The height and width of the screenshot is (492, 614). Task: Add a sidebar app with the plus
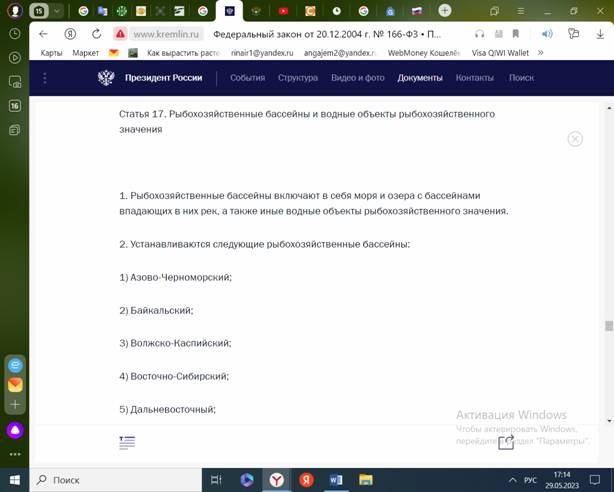[x=15, y=405]
